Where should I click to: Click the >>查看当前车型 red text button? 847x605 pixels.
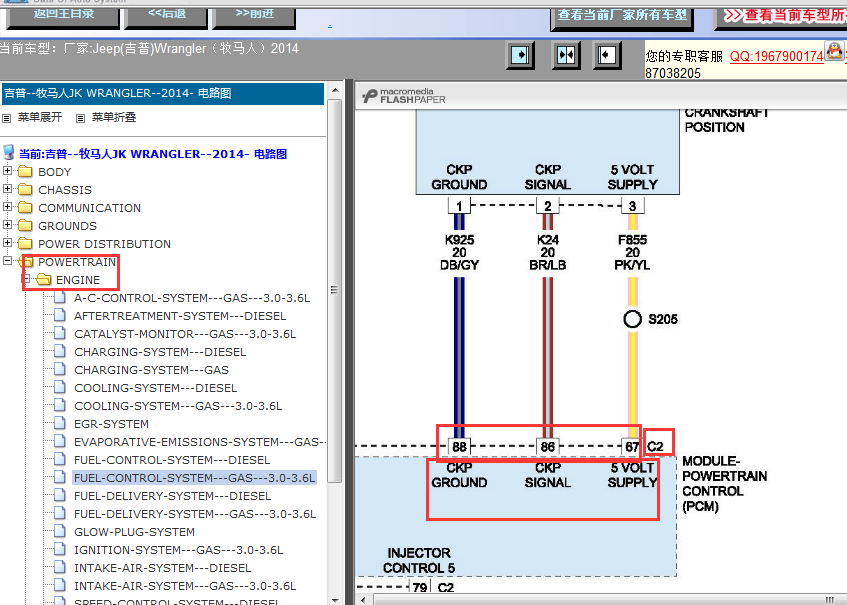tap(783, 16)
